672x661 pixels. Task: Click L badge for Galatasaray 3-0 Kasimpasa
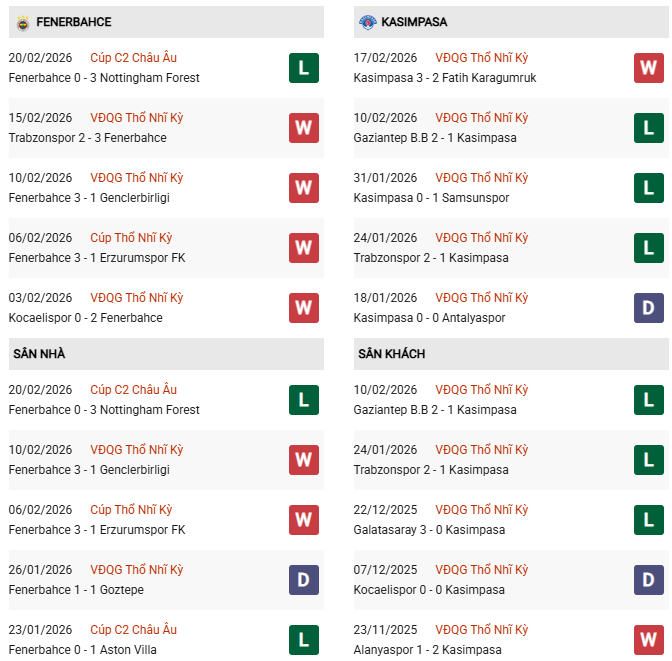pyautogui.click(x=649, y=520)
